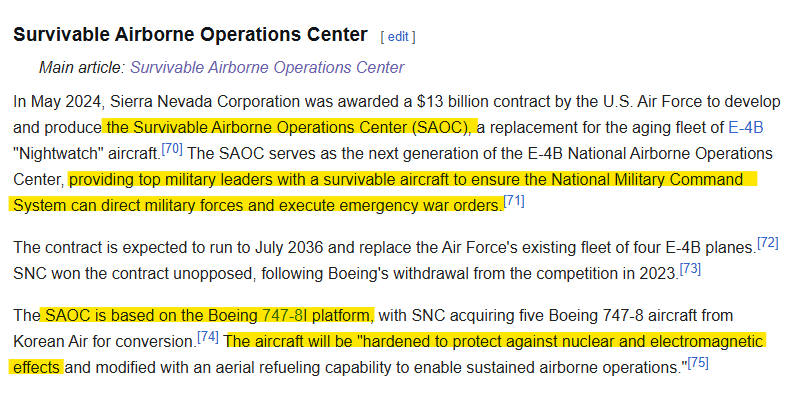The width and height of the screenshot is (804, 406).
Task: Click highlighted "SAOC is based on the Boeing 747-8I platform"
Action: tap(207, 315)
